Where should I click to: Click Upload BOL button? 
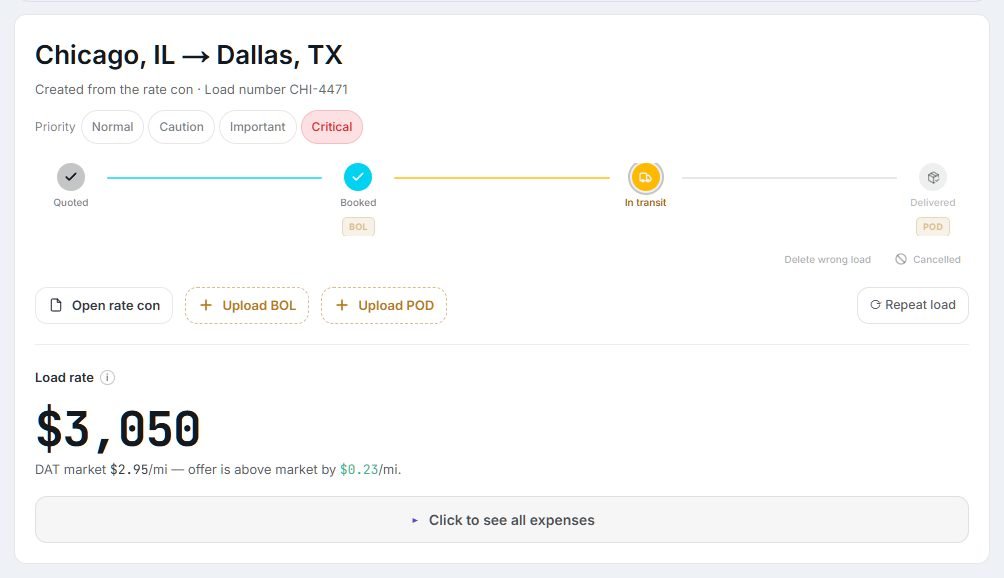click(x=247, y=305)
